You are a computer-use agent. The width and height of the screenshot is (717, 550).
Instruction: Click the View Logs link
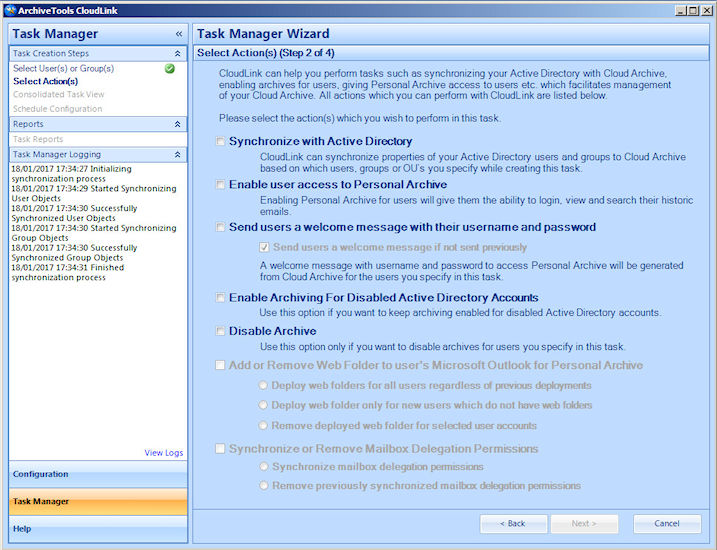click(x=164, y=453)
